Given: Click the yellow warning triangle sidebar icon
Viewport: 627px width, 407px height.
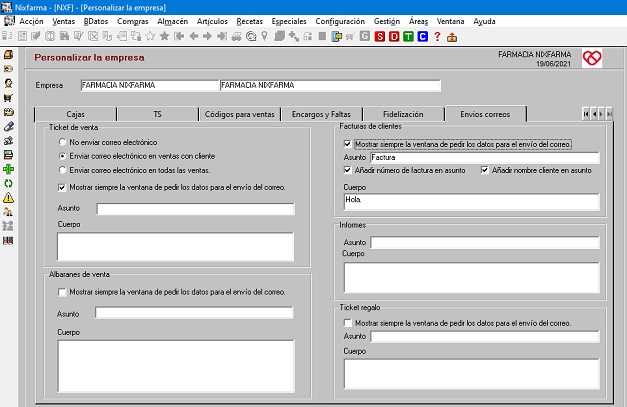Looking at the screenshot, I should [x=8, y=198].
